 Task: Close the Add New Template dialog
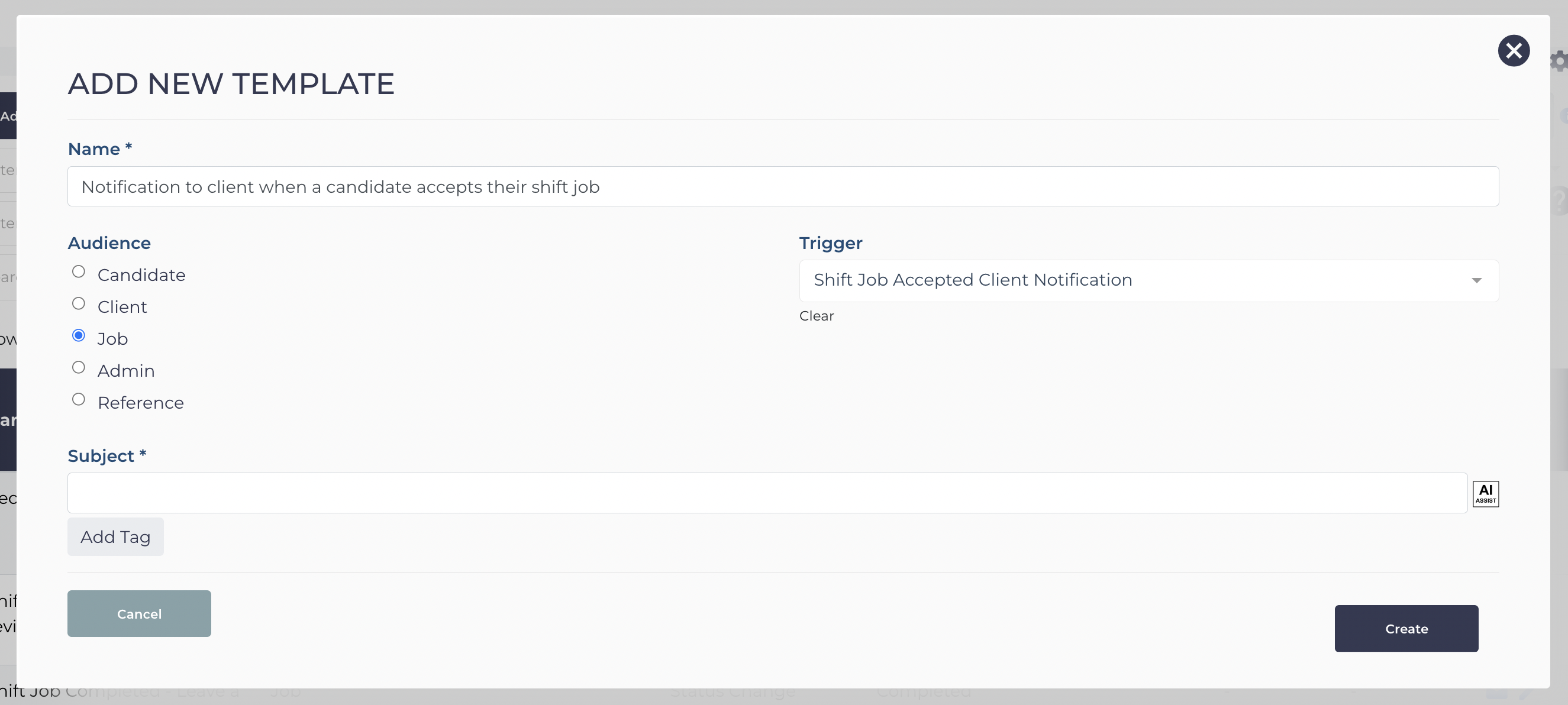[x=1513, y=50]
